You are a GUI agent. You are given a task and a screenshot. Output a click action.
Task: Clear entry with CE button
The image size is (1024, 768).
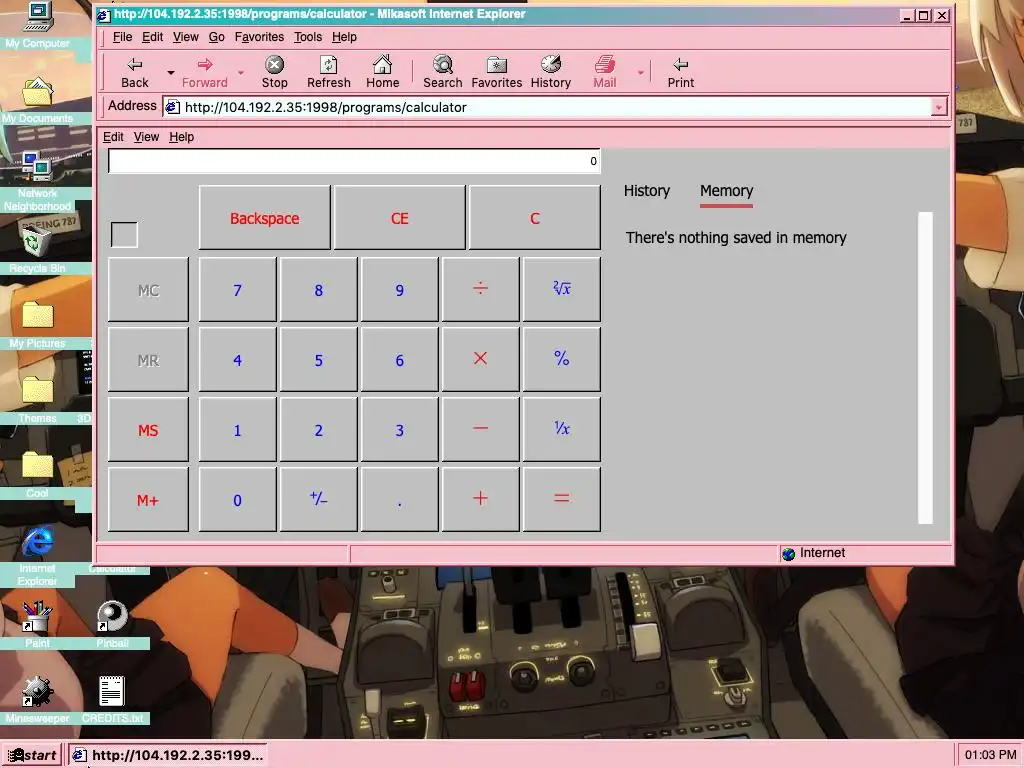[400, 217]
